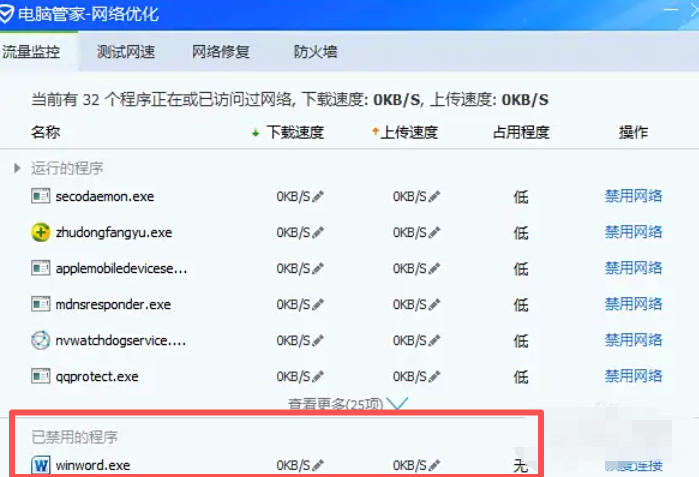Open the 网络修复 tab
The height and width of the screenshot is (477, 699).
(220, 52)
